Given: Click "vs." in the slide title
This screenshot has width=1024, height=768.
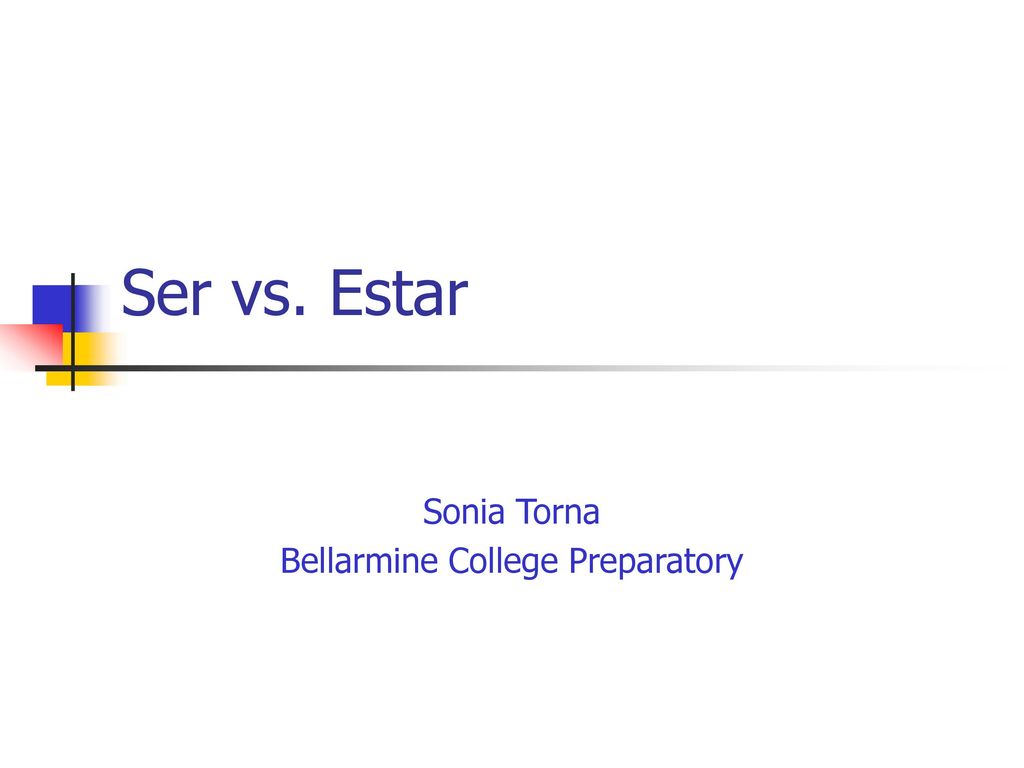Looking at the screenshot, I should (269, 299).
